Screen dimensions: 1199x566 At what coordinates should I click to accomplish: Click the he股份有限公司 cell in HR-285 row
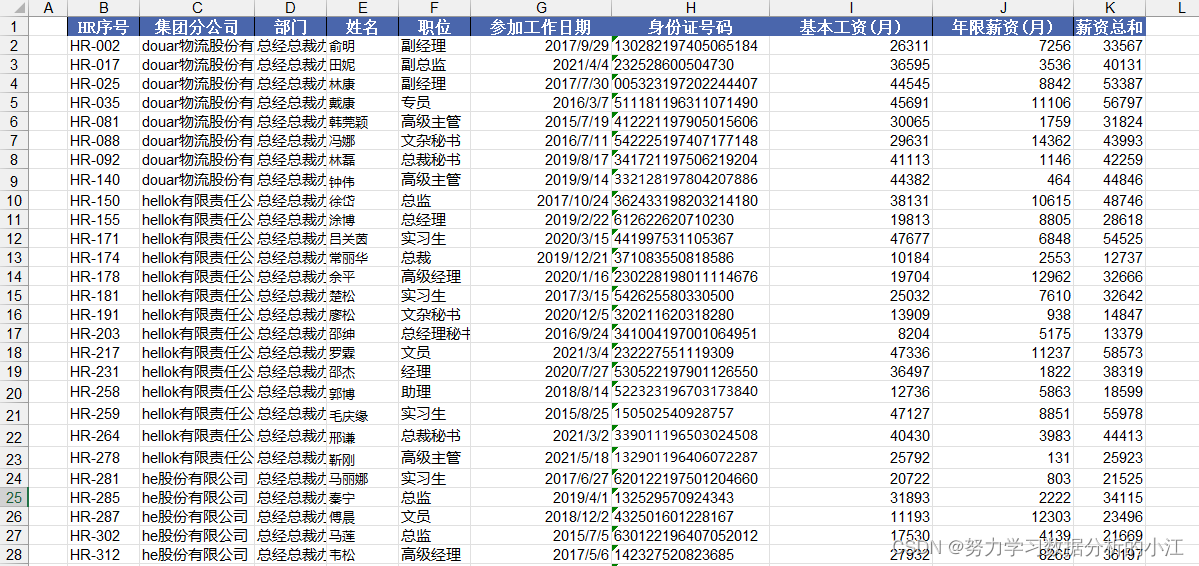(x=197, y=497)
